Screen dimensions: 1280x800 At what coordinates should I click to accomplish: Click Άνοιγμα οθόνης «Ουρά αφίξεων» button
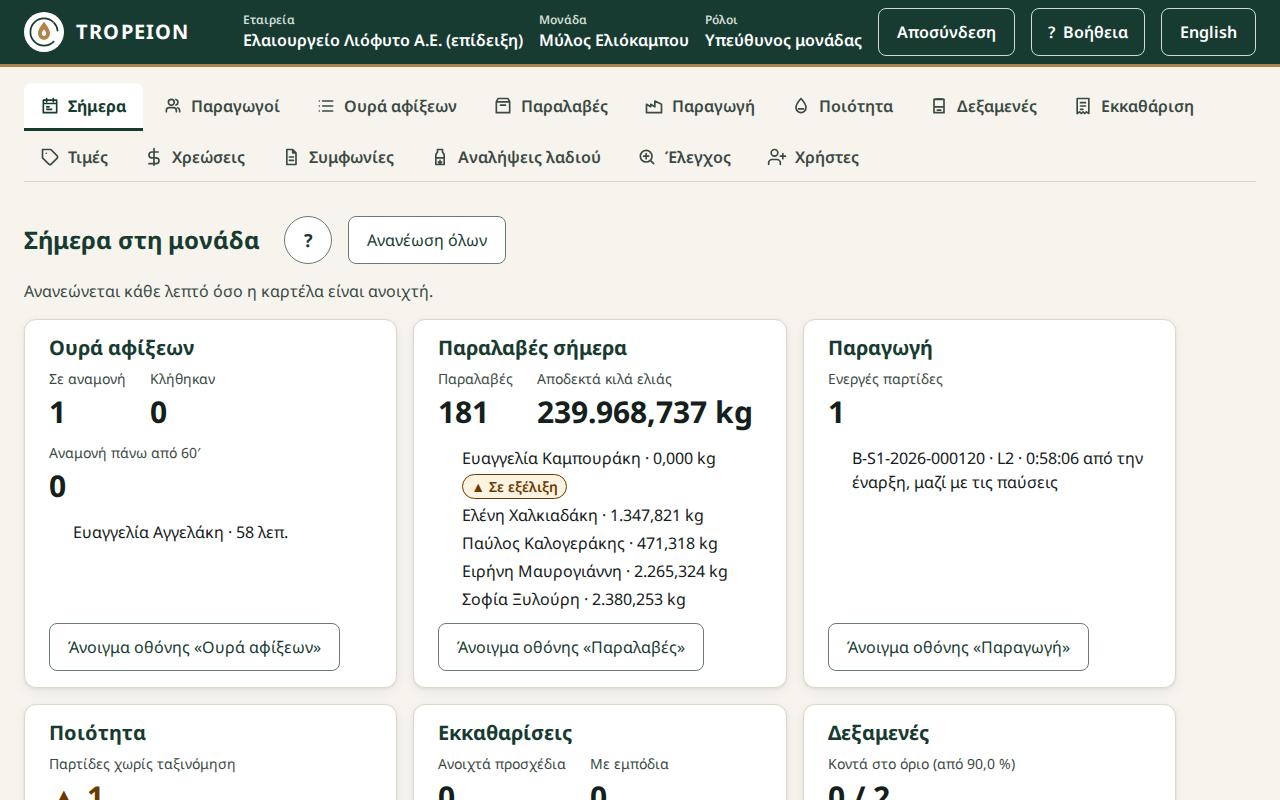click(x=194, y=647)
